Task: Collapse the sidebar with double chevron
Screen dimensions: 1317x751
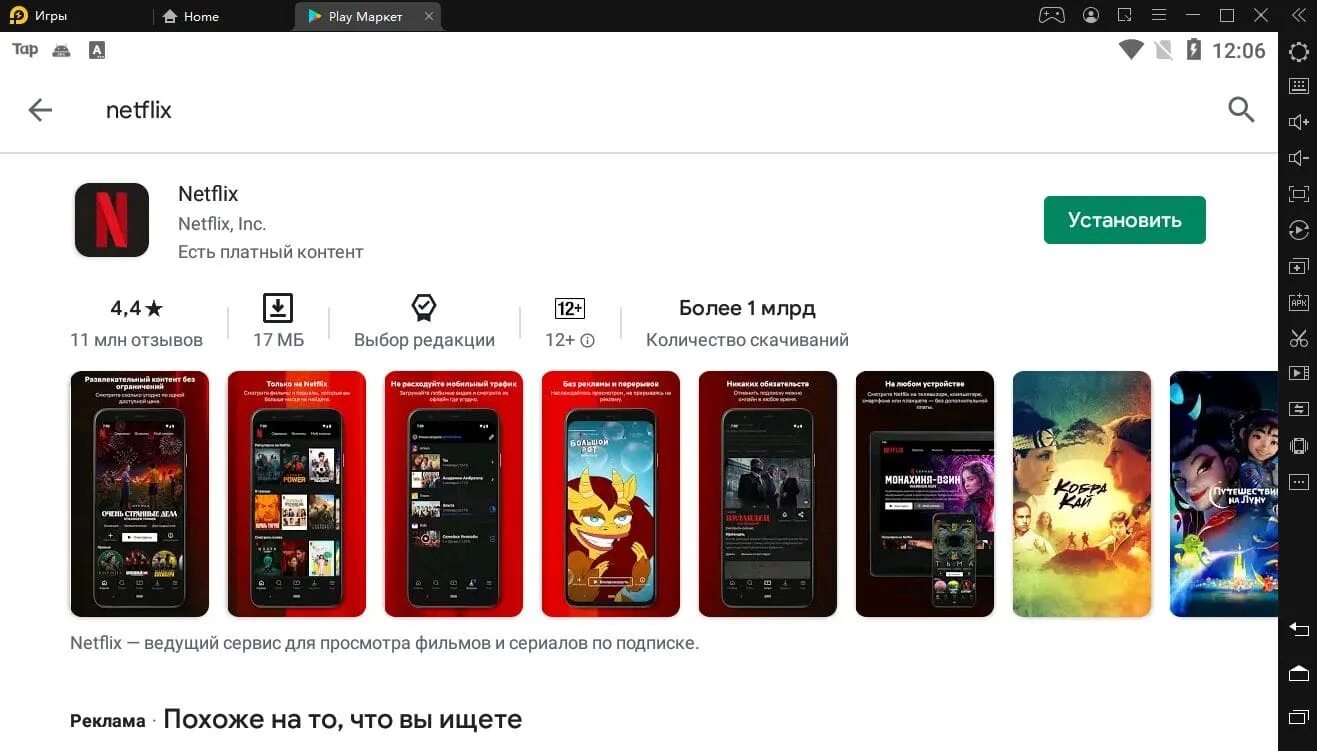Action: (1298, 15)
